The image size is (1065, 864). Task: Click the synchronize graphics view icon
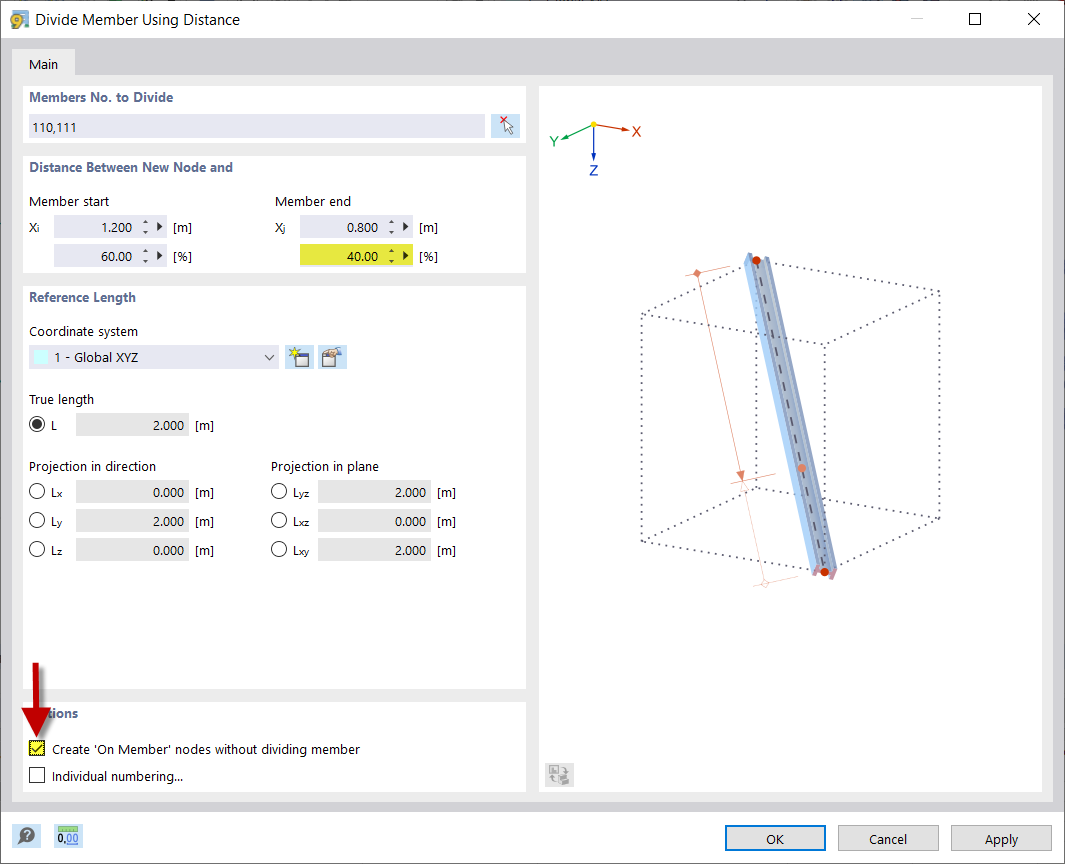point(558,774)
